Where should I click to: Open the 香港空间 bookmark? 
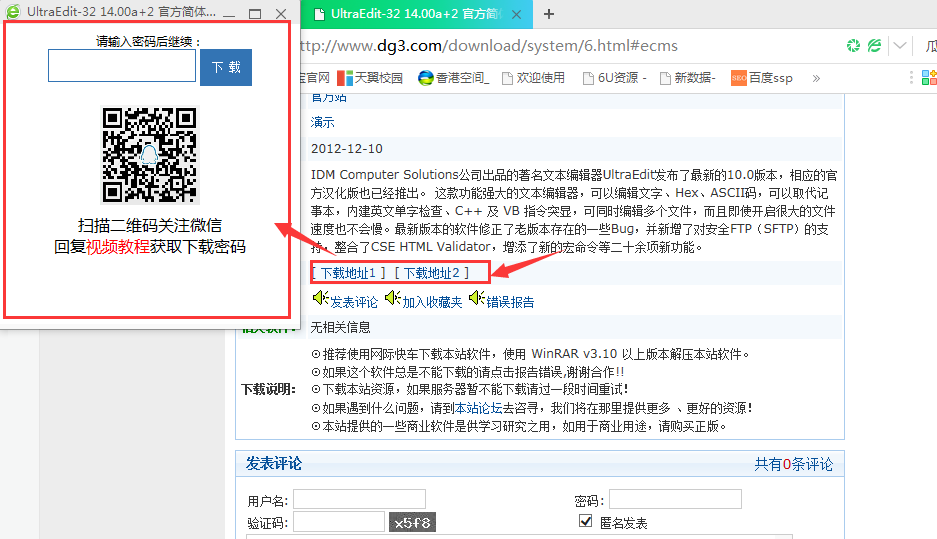tap(454, 78)
